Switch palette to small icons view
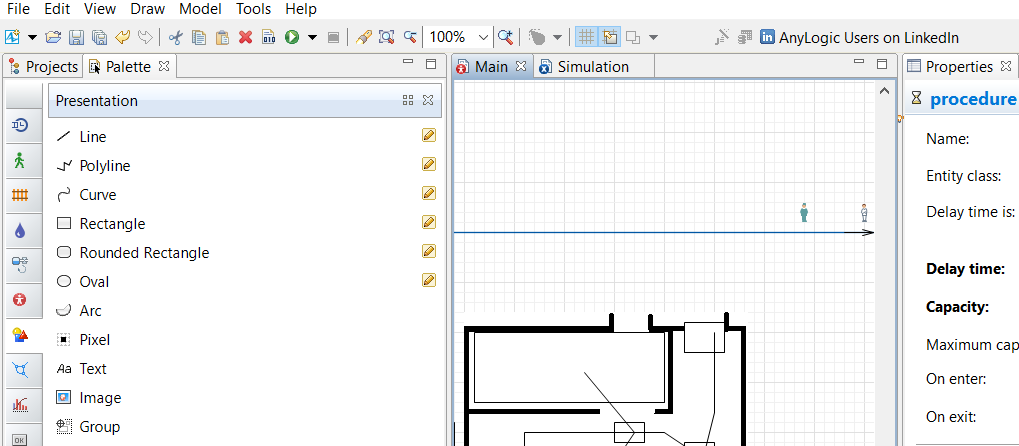The image size is (1019, 446). pyautogui.click(x=408, y=100)
